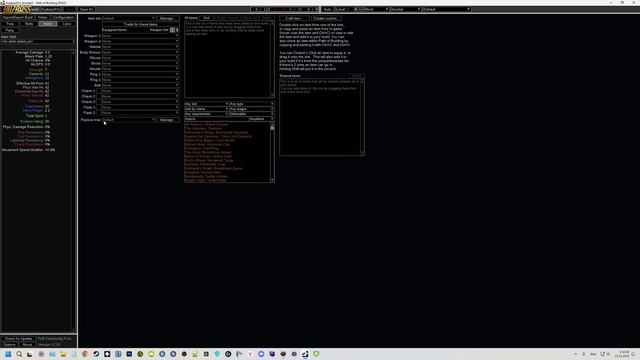Open the Any league filter dropdown

(251, 109)
